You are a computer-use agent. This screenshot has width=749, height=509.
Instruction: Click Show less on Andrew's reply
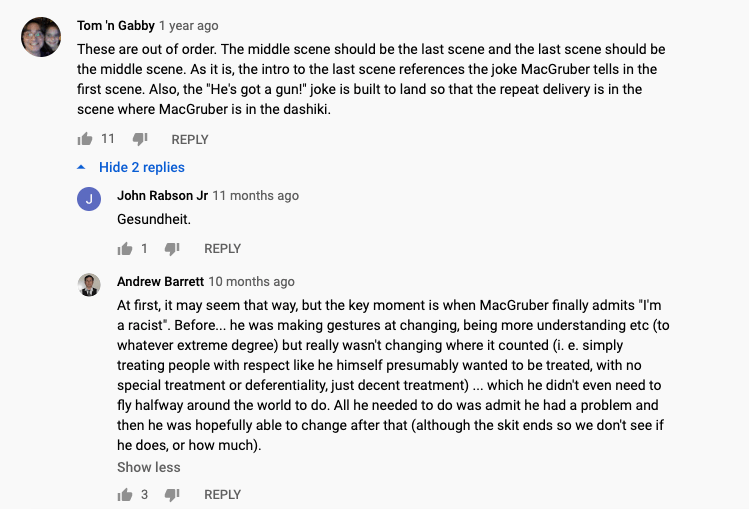(x=149, y=467)
